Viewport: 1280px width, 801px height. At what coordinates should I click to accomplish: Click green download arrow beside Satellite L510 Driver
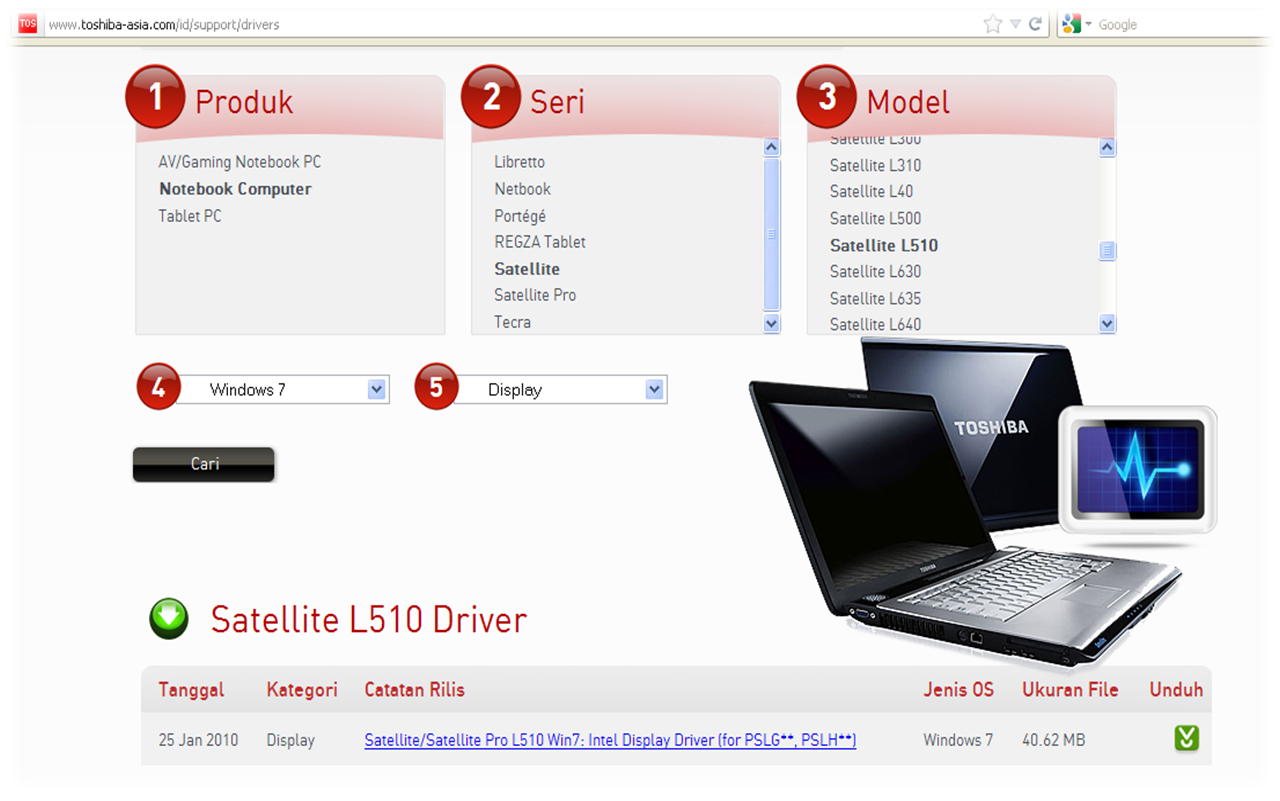(x=169, y=619)
